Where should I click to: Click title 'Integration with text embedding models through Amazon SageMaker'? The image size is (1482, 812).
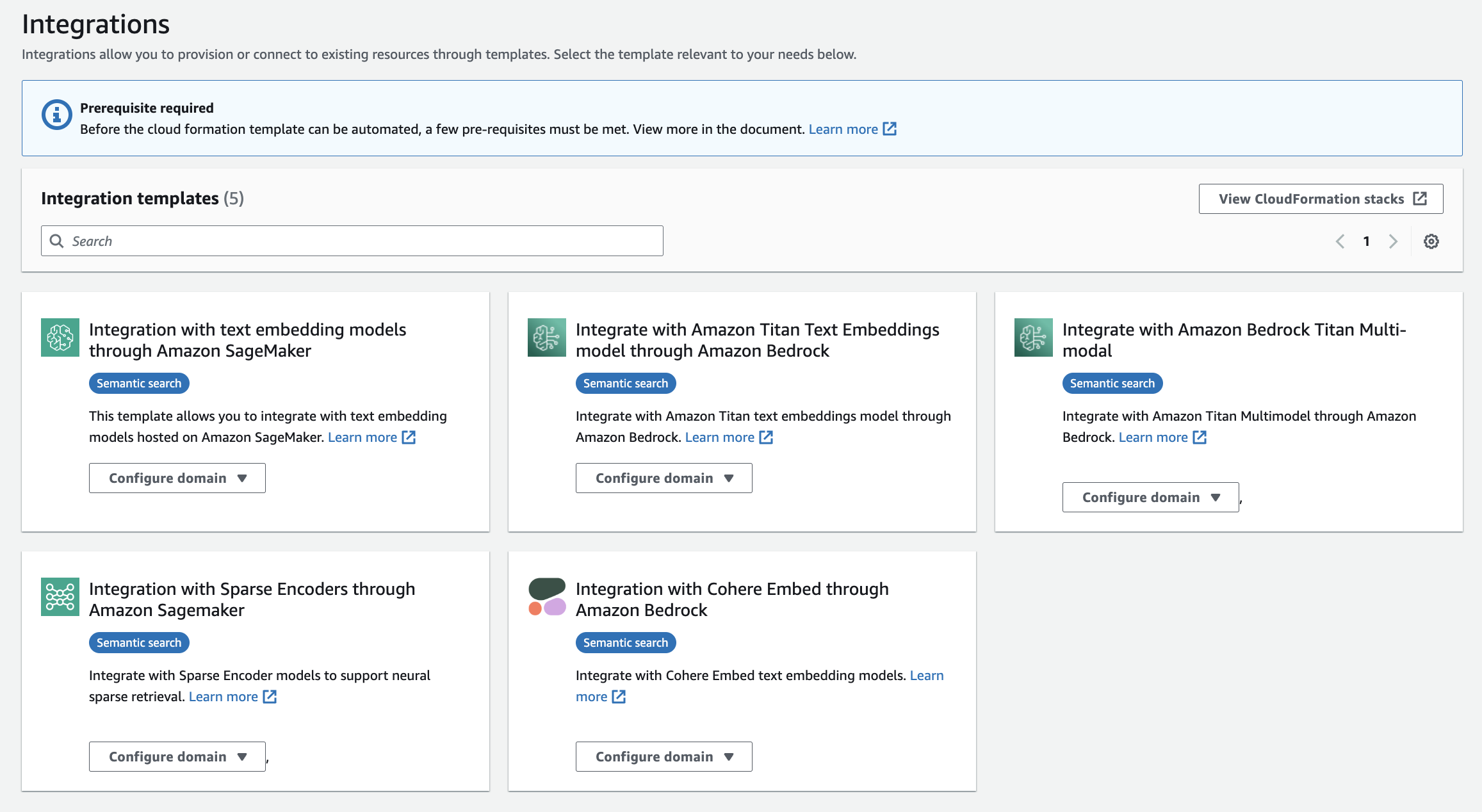pos(248,340)
